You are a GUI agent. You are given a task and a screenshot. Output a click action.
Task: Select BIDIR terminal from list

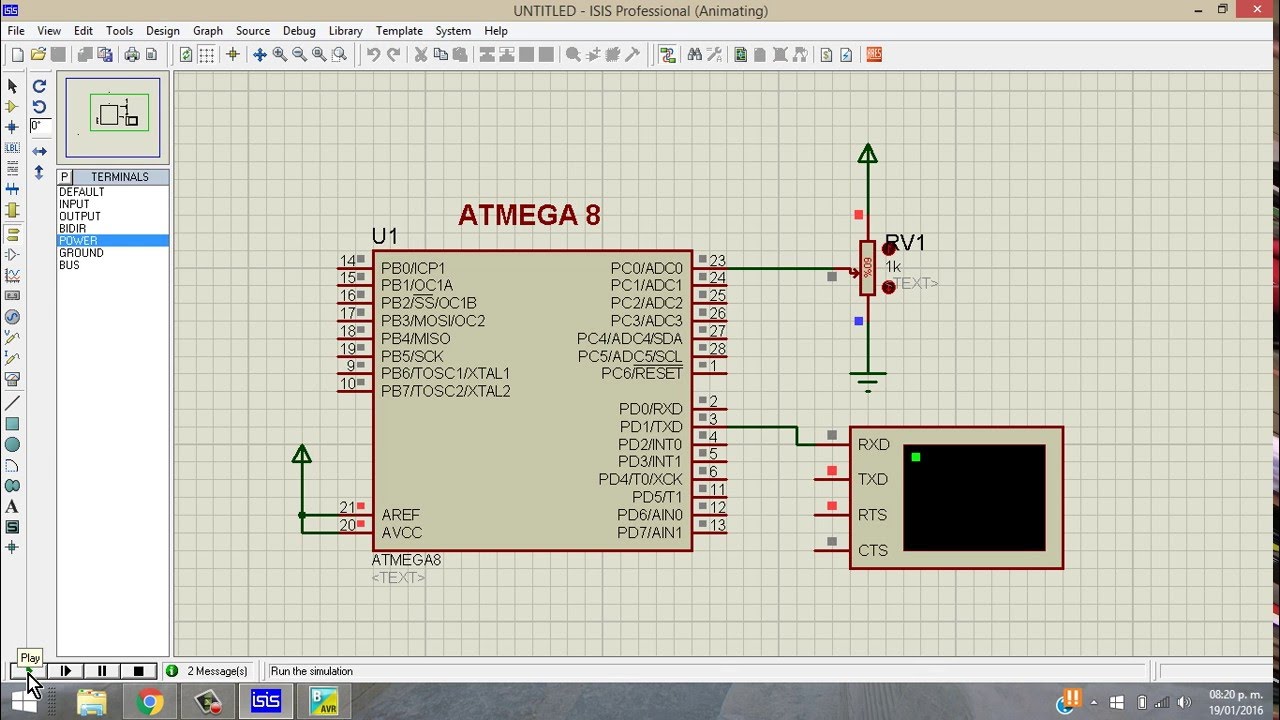click(x=113, y=229)
